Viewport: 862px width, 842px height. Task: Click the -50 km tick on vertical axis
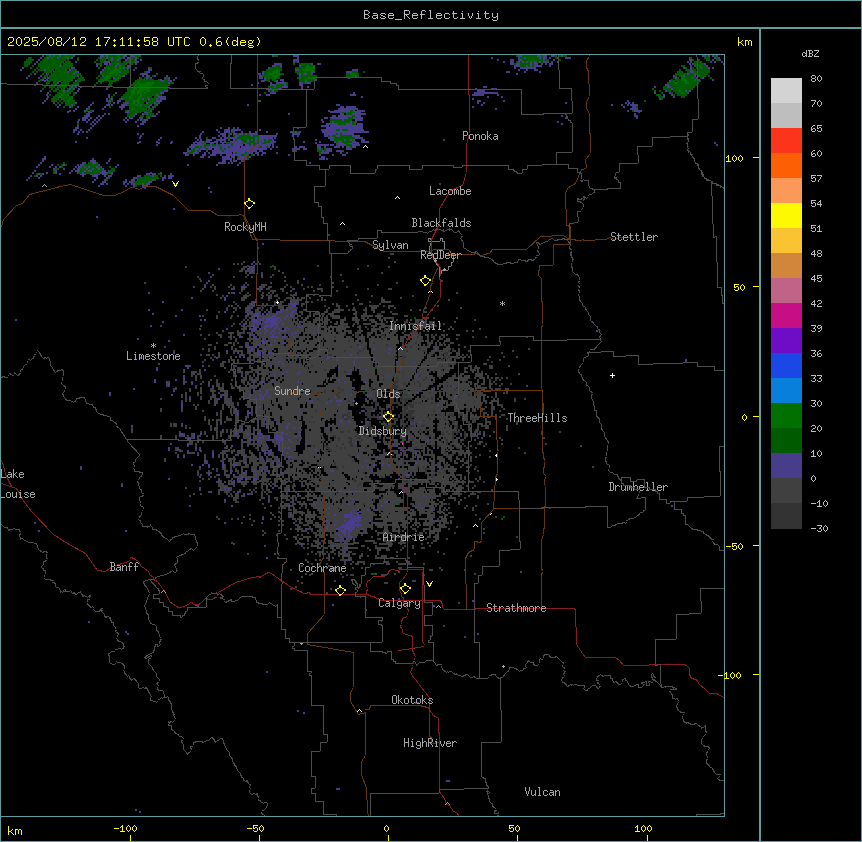point(734,546)
